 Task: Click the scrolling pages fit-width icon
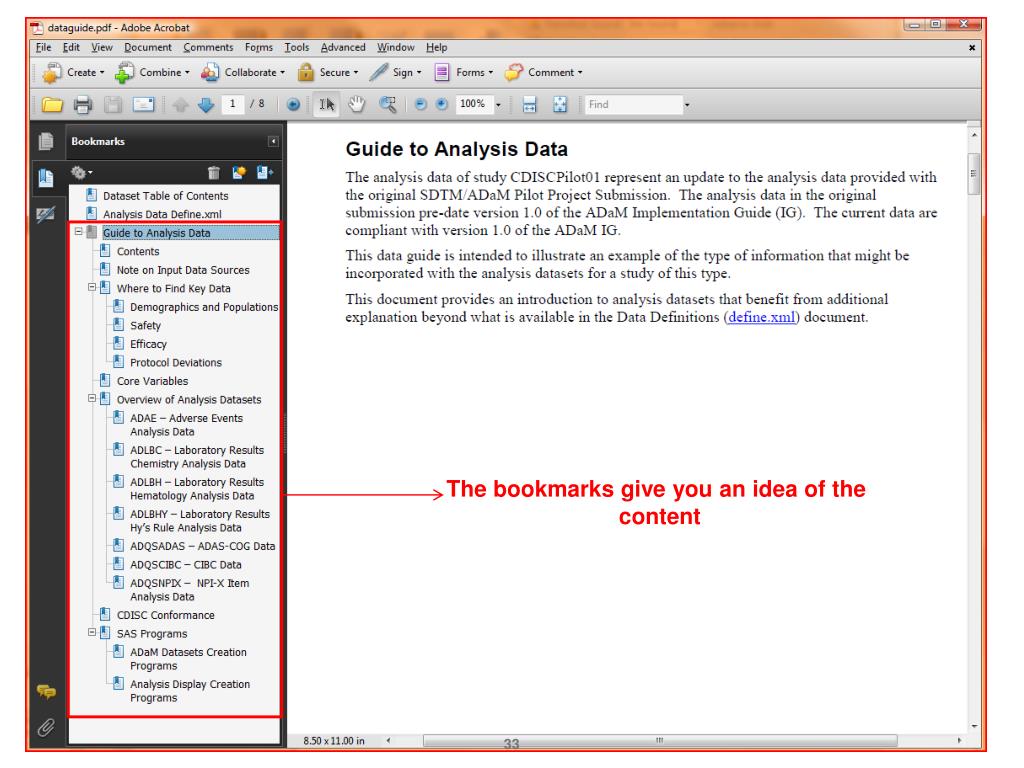pos(530,104)
